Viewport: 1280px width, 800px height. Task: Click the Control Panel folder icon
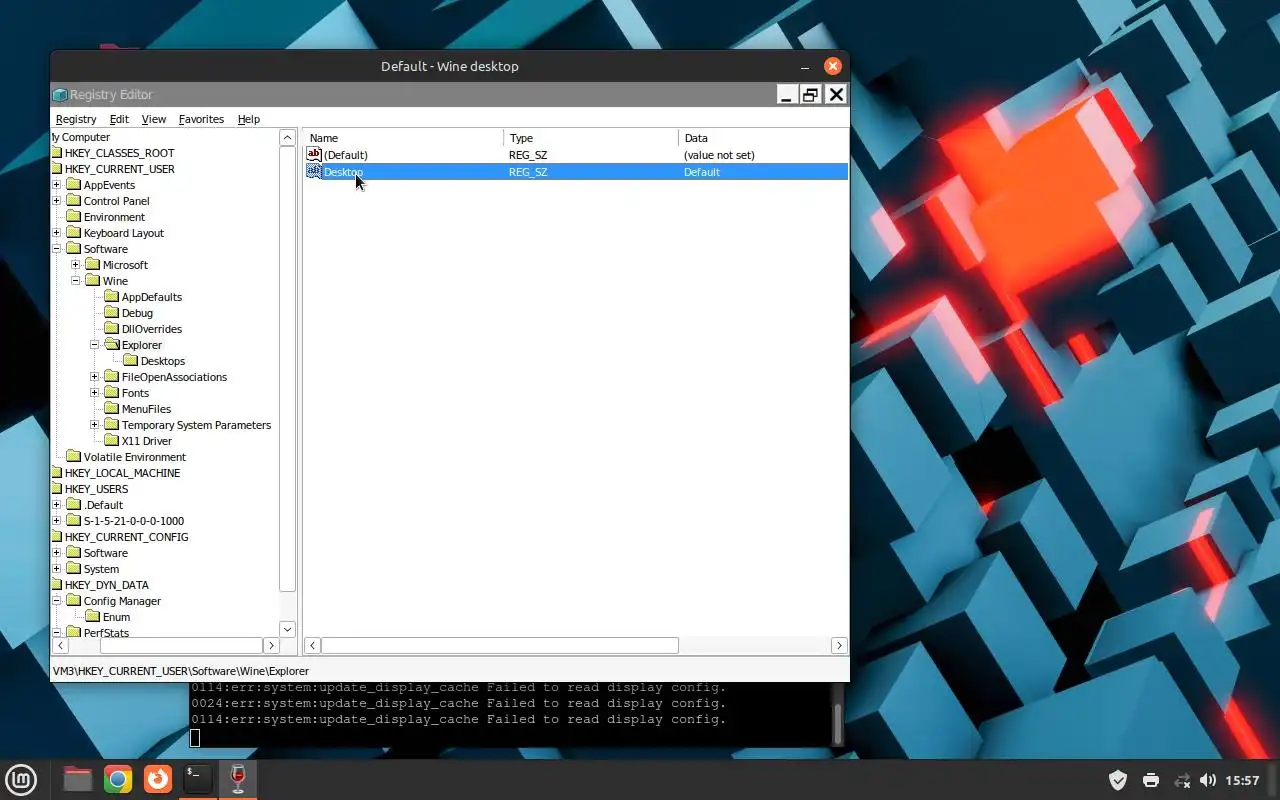point(73,201)
